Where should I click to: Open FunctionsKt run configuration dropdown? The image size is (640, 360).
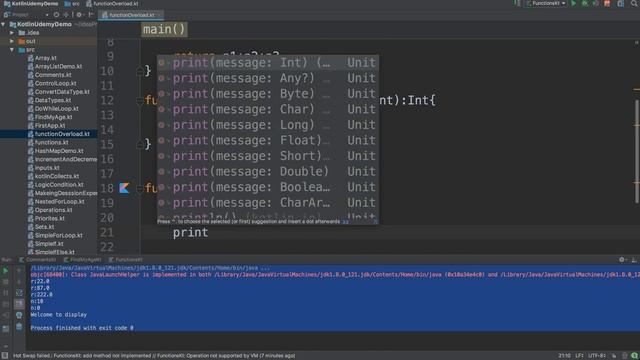tap(546, 4)
